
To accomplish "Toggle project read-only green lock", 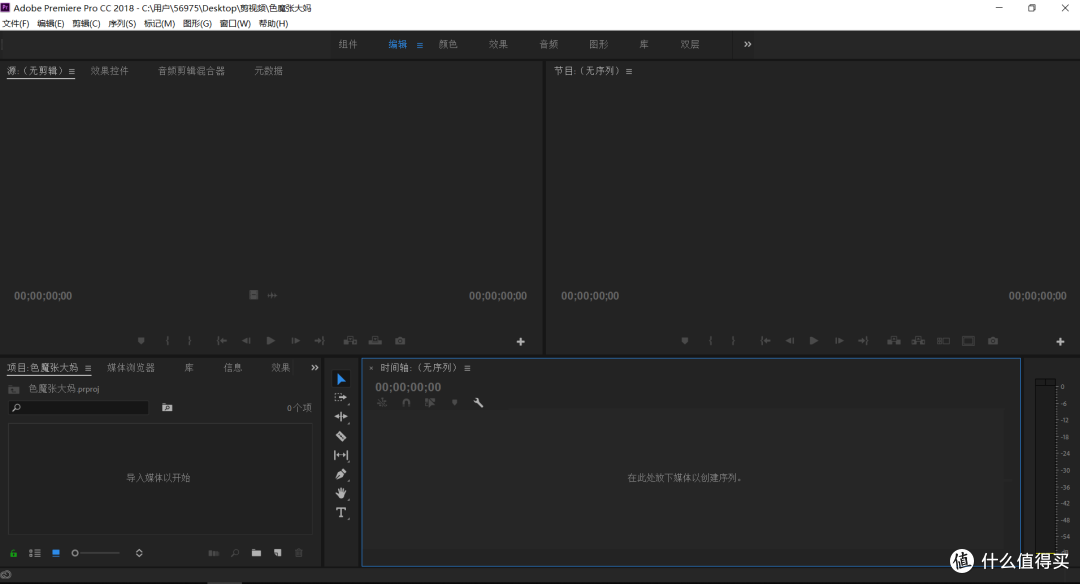I will pyautogui.click(x=13, y=553).
